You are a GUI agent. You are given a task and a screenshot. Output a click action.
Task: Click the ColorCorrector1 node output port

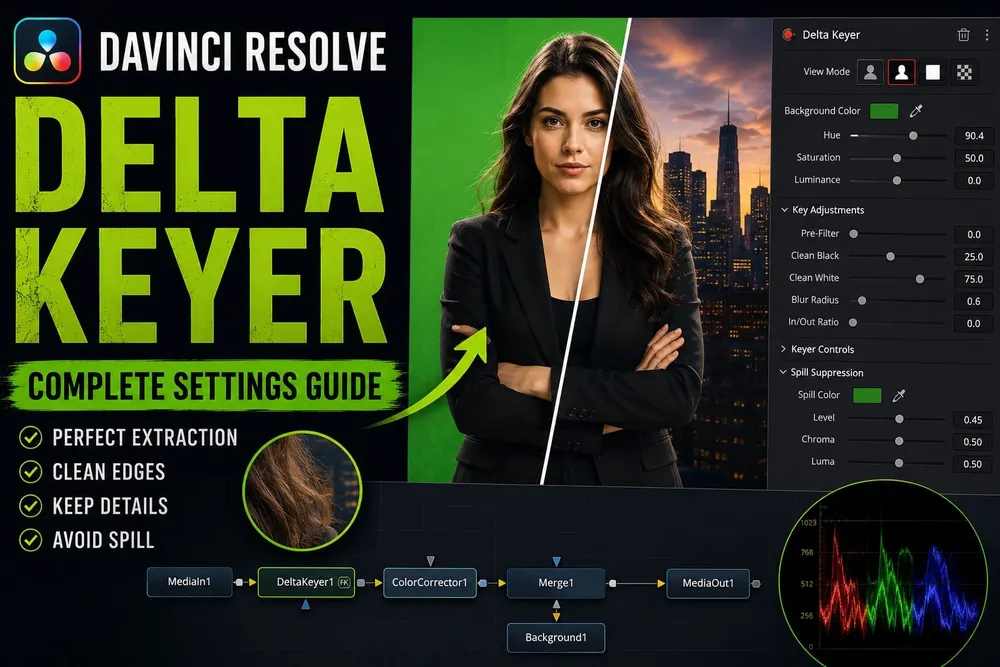[483, 583]
